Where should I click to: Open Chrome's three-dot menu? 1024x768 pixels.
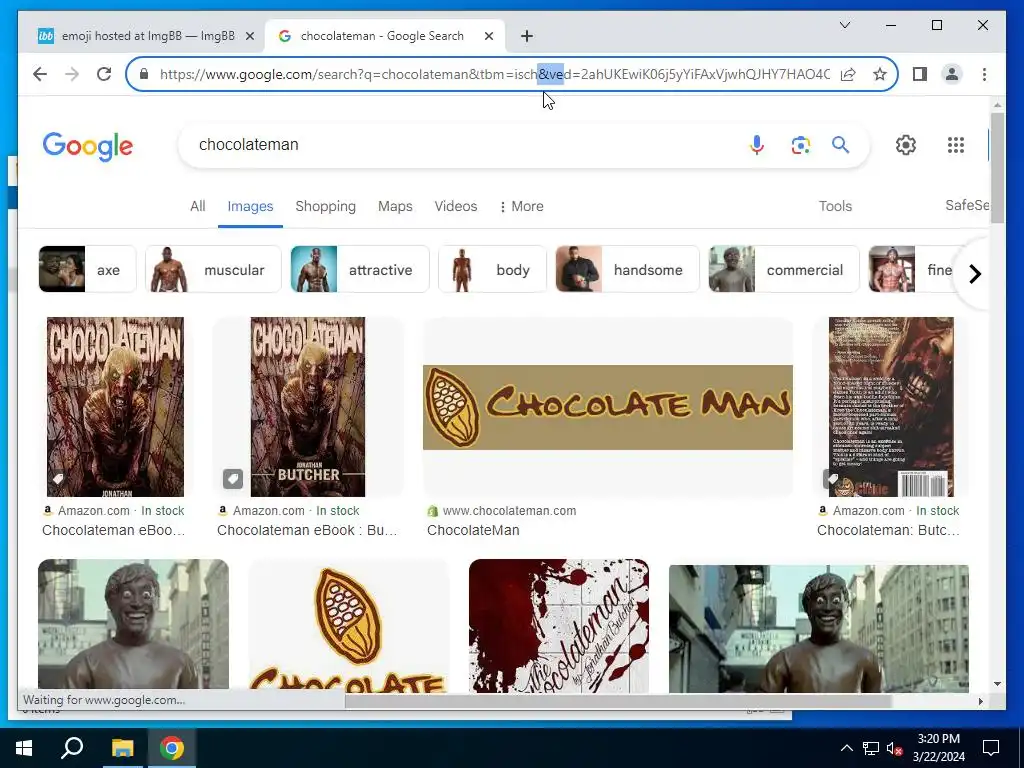tap(984, 74)
